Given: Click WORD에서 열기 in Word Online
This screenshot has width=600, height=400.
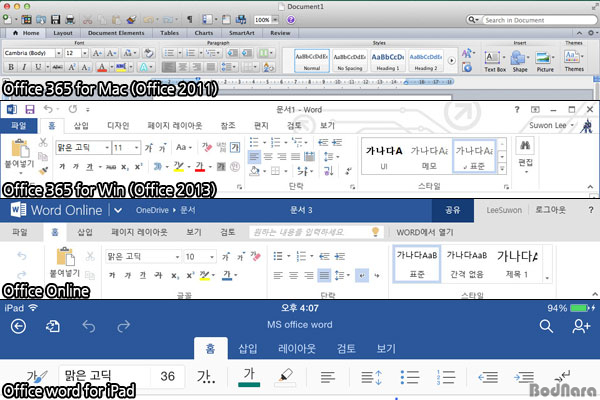Looking at the screenshot, I should pyautogui.click(x=424, y=232).
